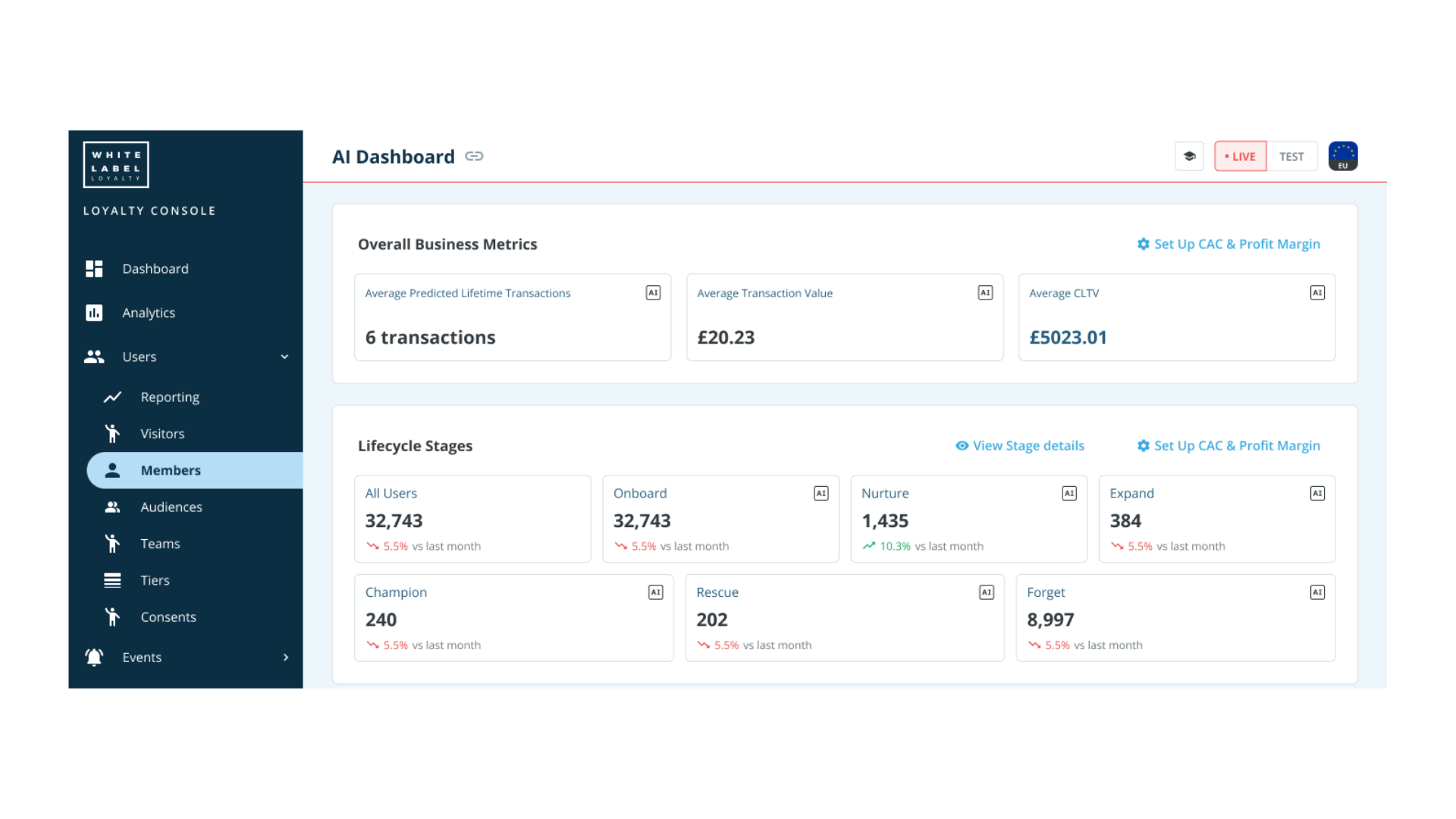Switch environment to TEST mode
1456x819 pixels.
pos(1291,156)
